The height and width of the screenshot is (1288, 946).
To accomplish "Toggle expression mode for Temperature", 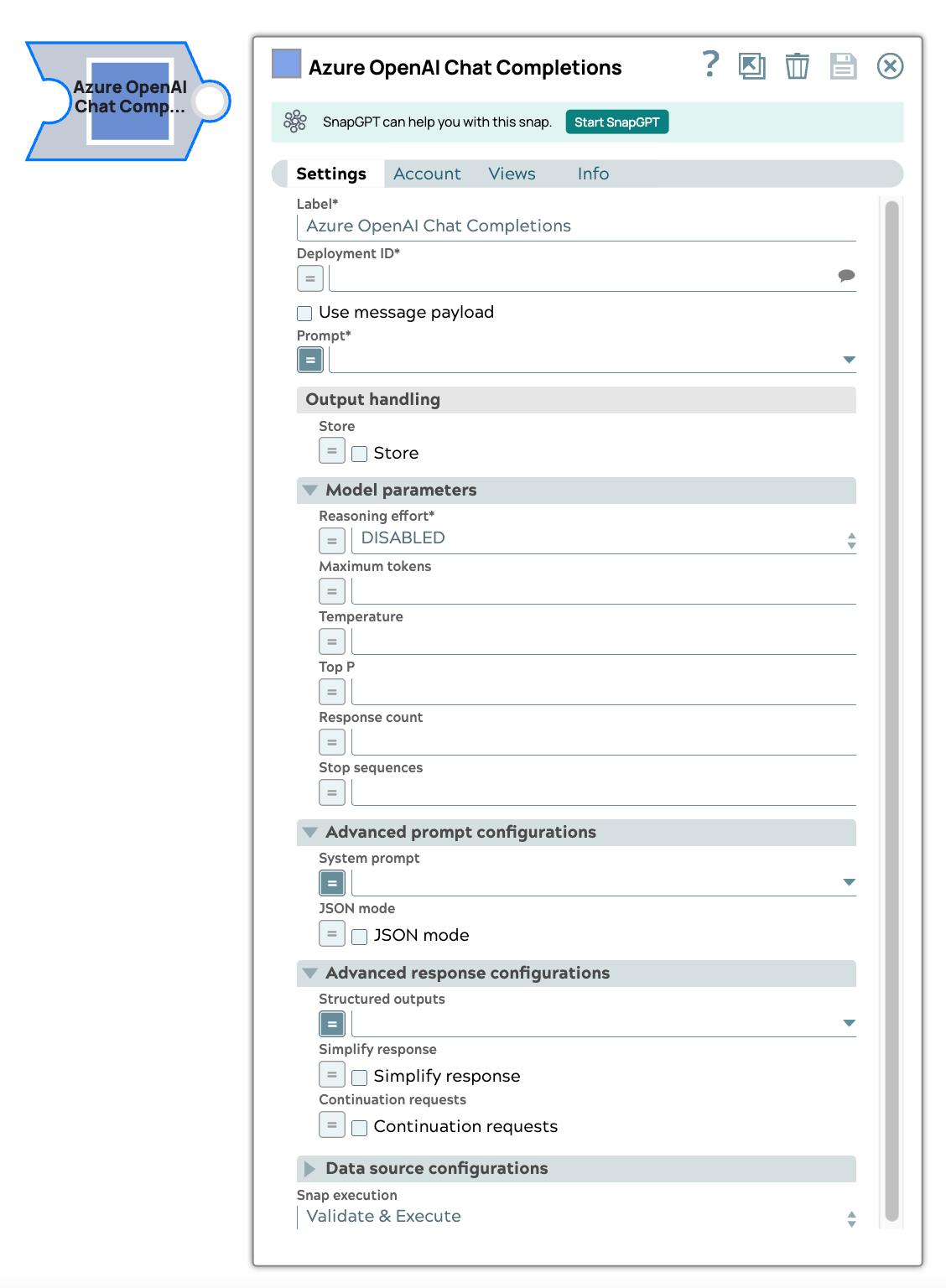I will click(x=331, y=641).
